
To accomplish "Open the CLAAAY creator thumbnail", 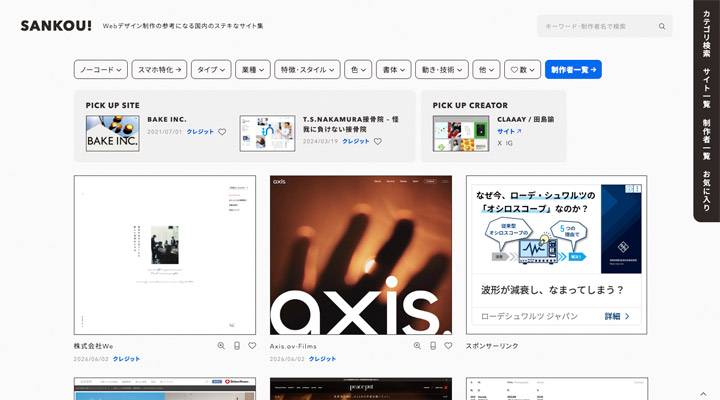I will [461, 133].
